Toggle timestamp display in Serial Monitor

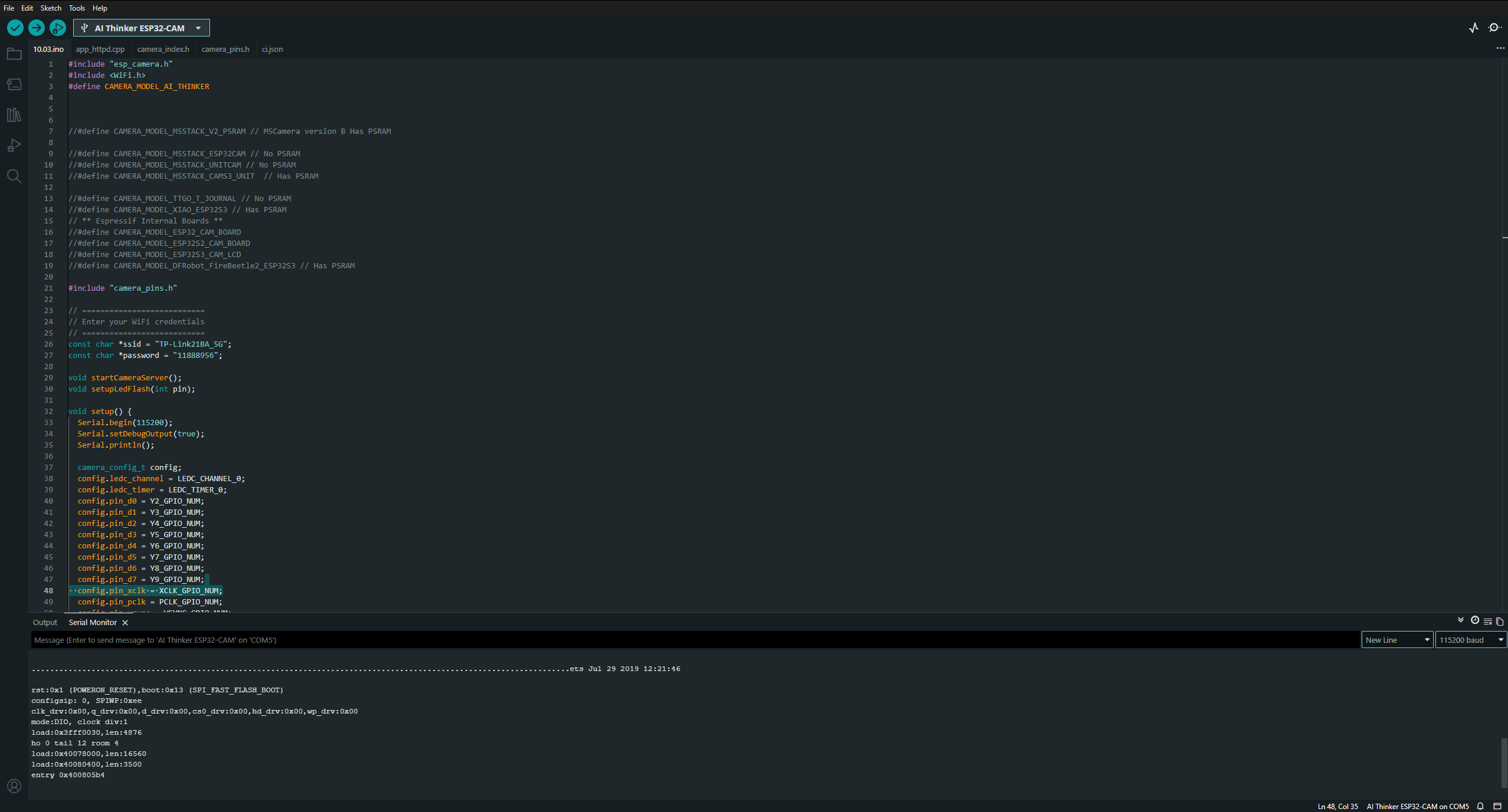point(1475,620)
